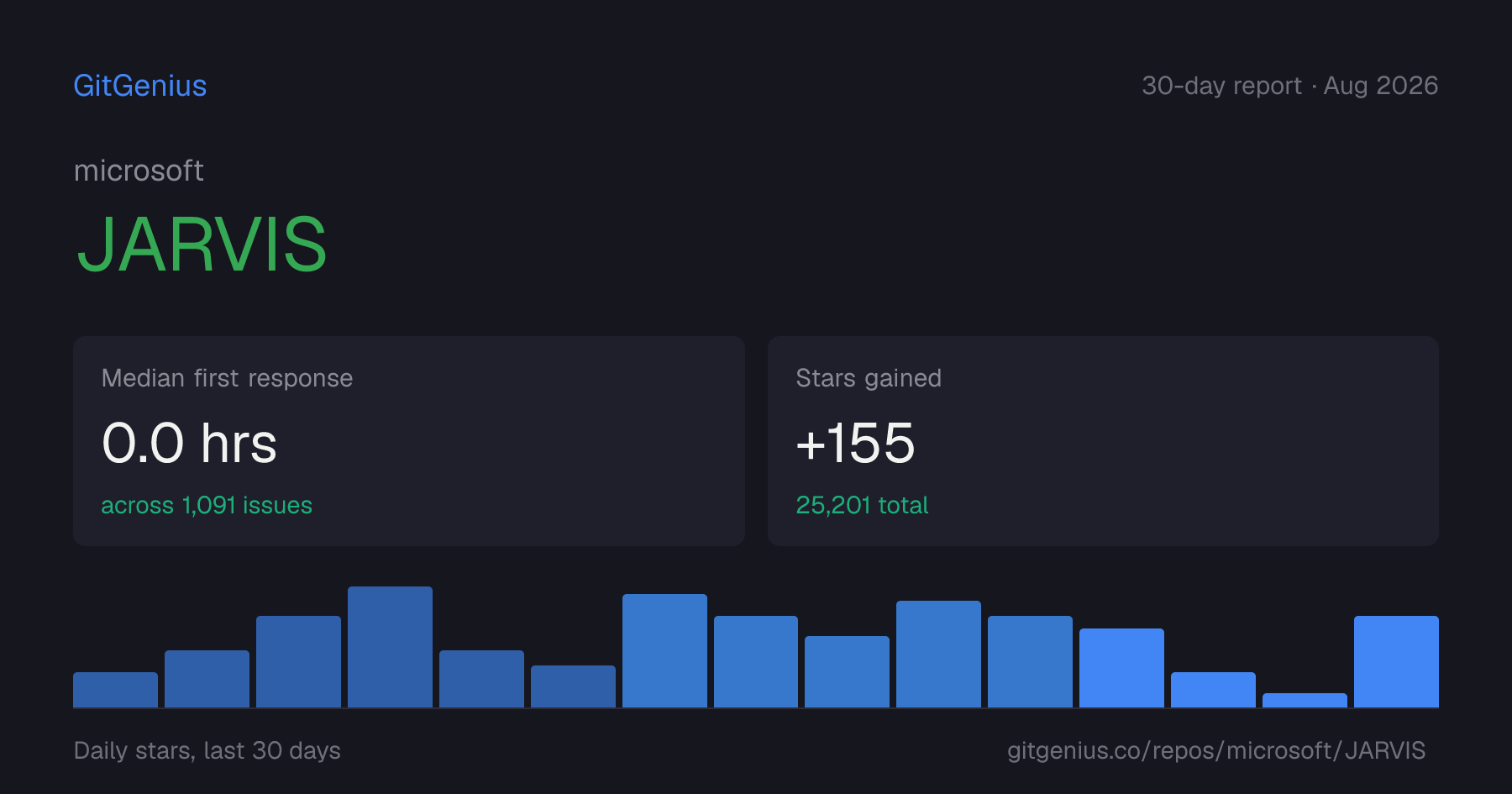Open the gitgenius.co/repos/microsoft/JARVIS link

click(x=1216, y=750)
